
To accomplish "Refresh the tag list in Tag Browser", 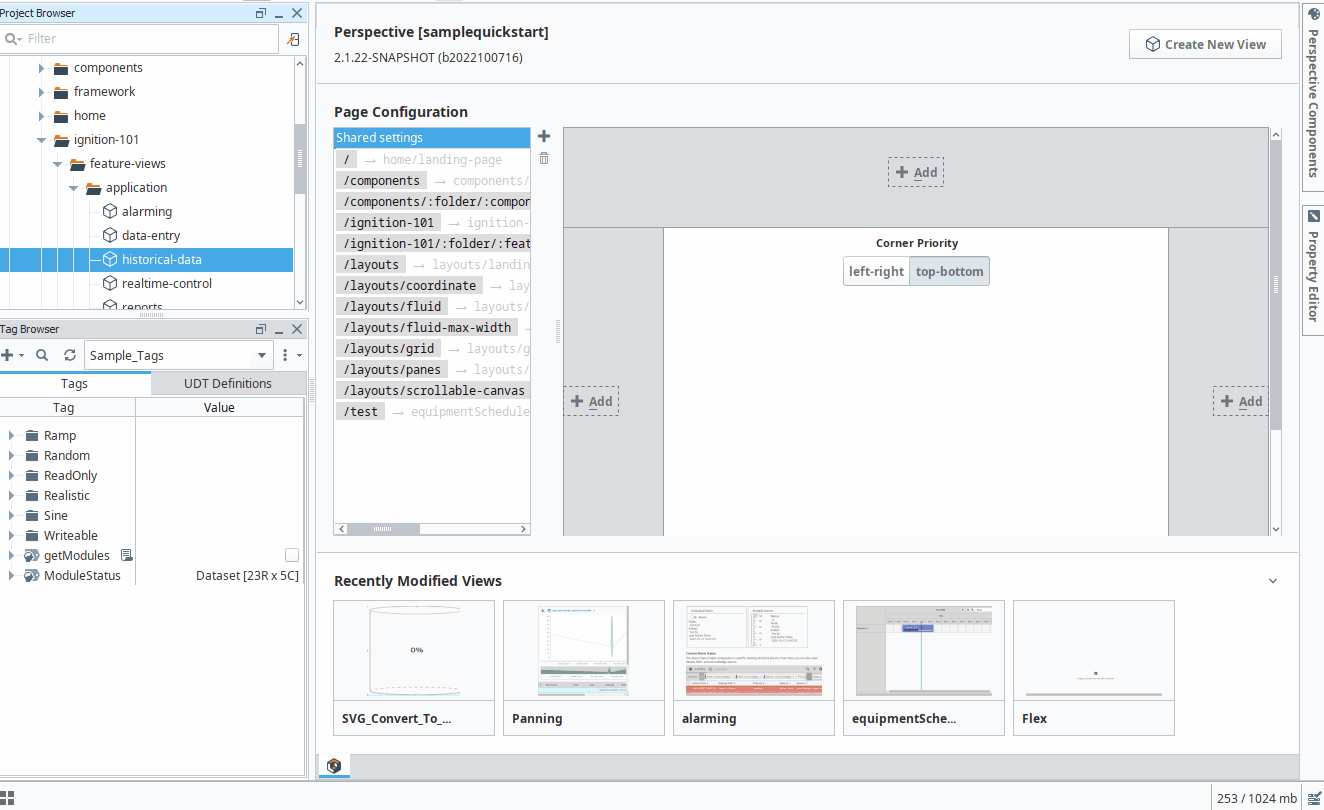I will pos(68,354).
